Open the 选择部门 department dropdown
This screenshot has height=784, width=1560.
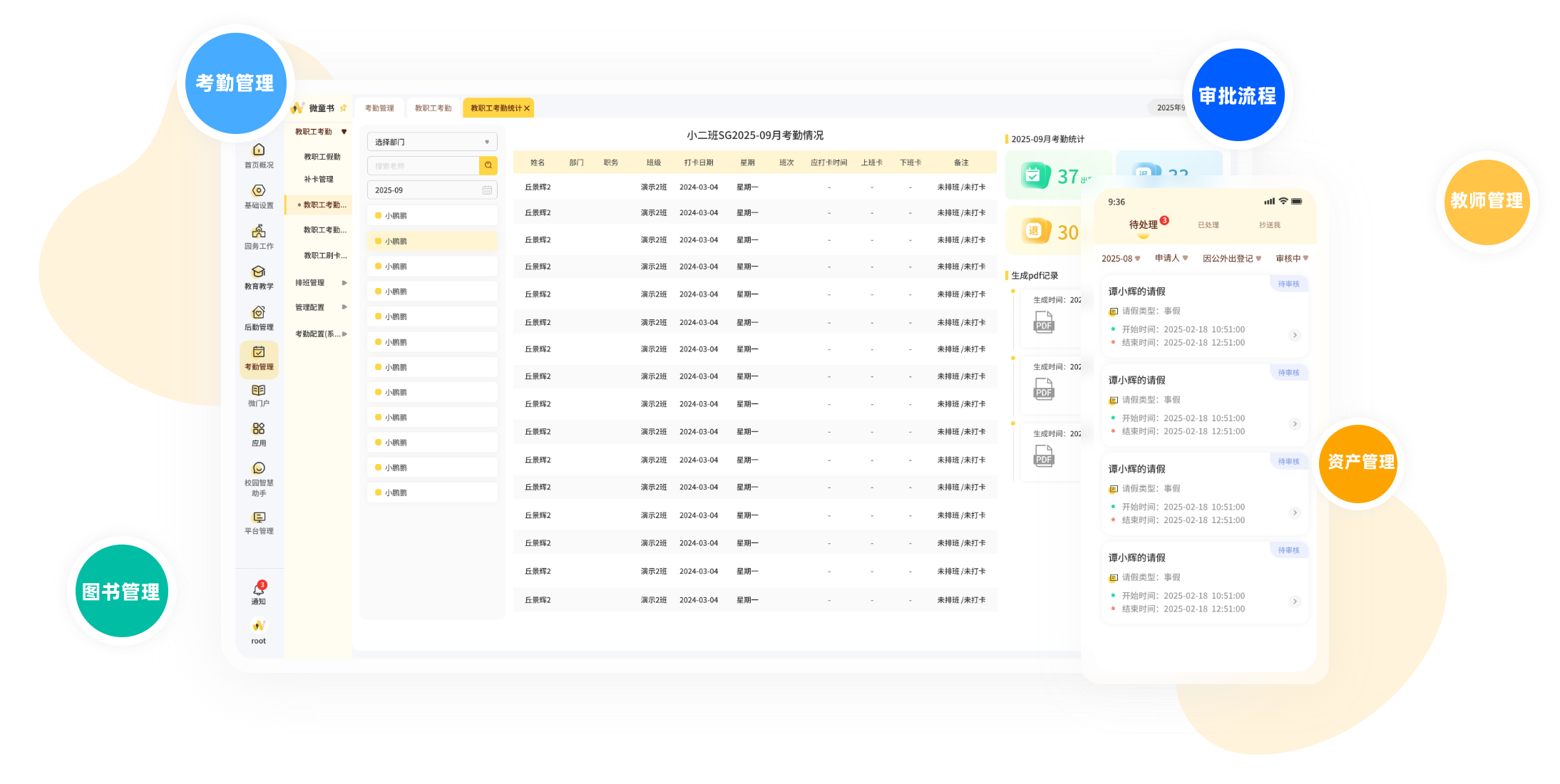tap(432, 142)
